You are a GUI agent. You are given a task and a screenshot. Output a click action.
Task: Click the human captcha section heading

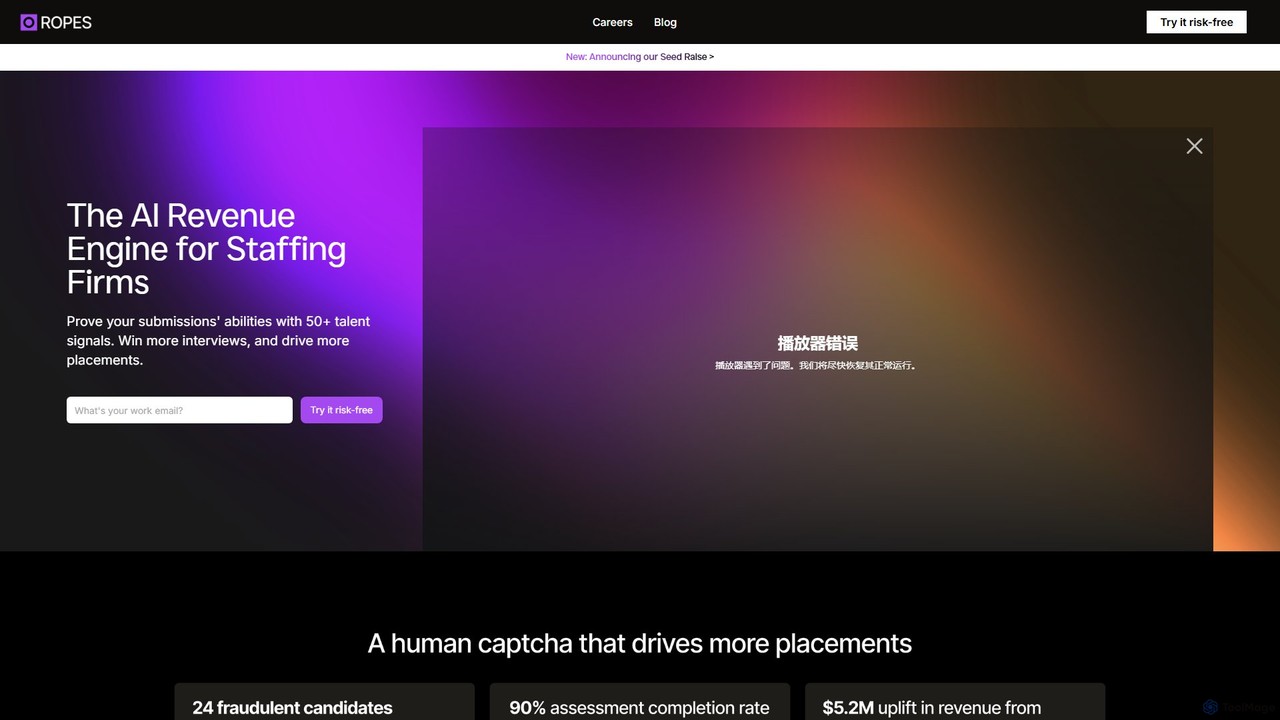point(640,643)
